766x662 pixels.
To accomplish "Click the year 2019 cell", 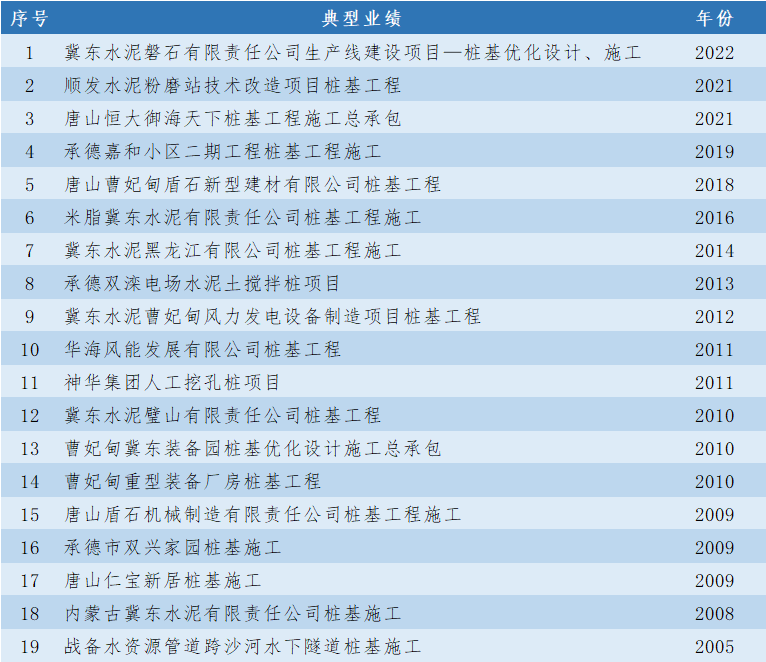I will tap(714, 151).
